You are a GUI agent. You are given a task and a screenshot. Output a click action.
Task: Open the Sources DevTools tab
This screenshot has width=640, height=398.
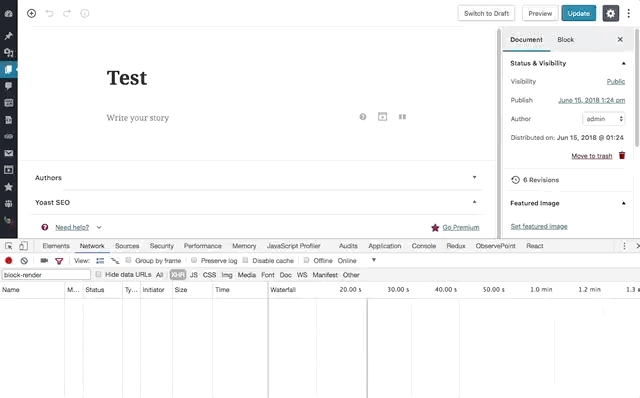click(127, 246)
